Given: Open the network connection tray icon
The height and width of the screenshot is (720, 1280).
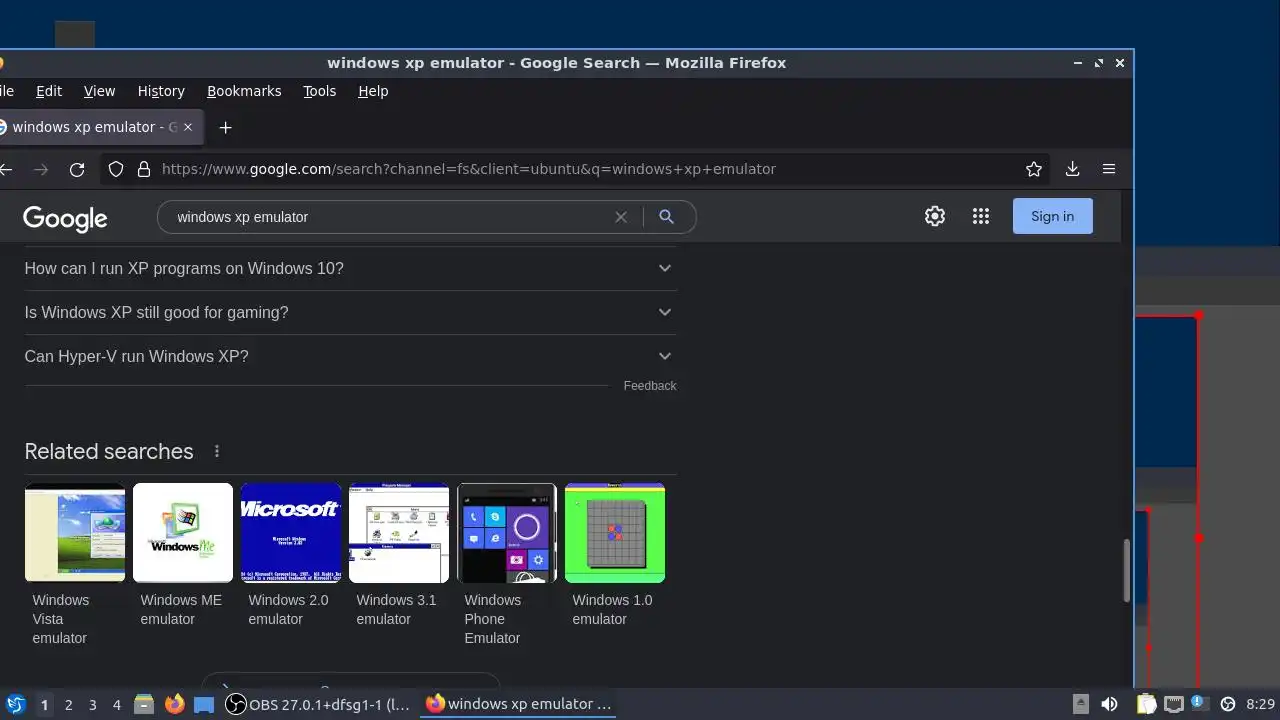Looking at the screenshot, I should (1173, 704).
